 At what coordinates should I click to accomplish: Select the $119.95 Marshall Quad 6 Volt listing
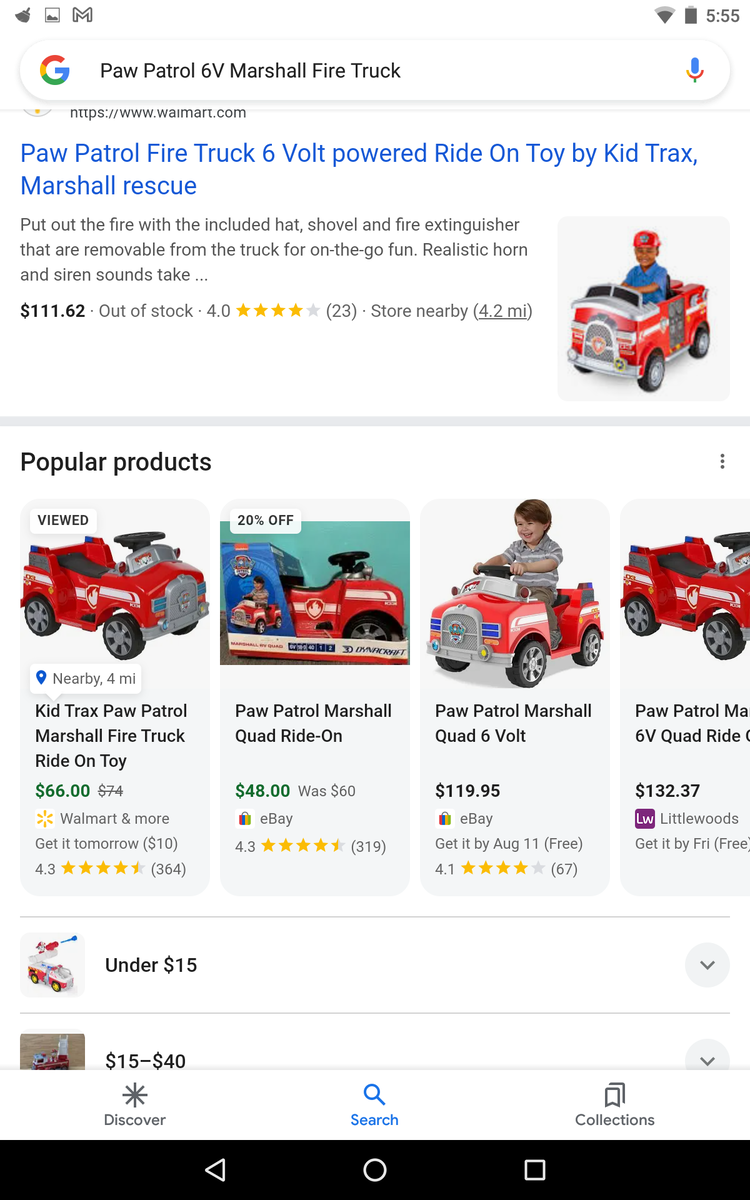(514, 735)
